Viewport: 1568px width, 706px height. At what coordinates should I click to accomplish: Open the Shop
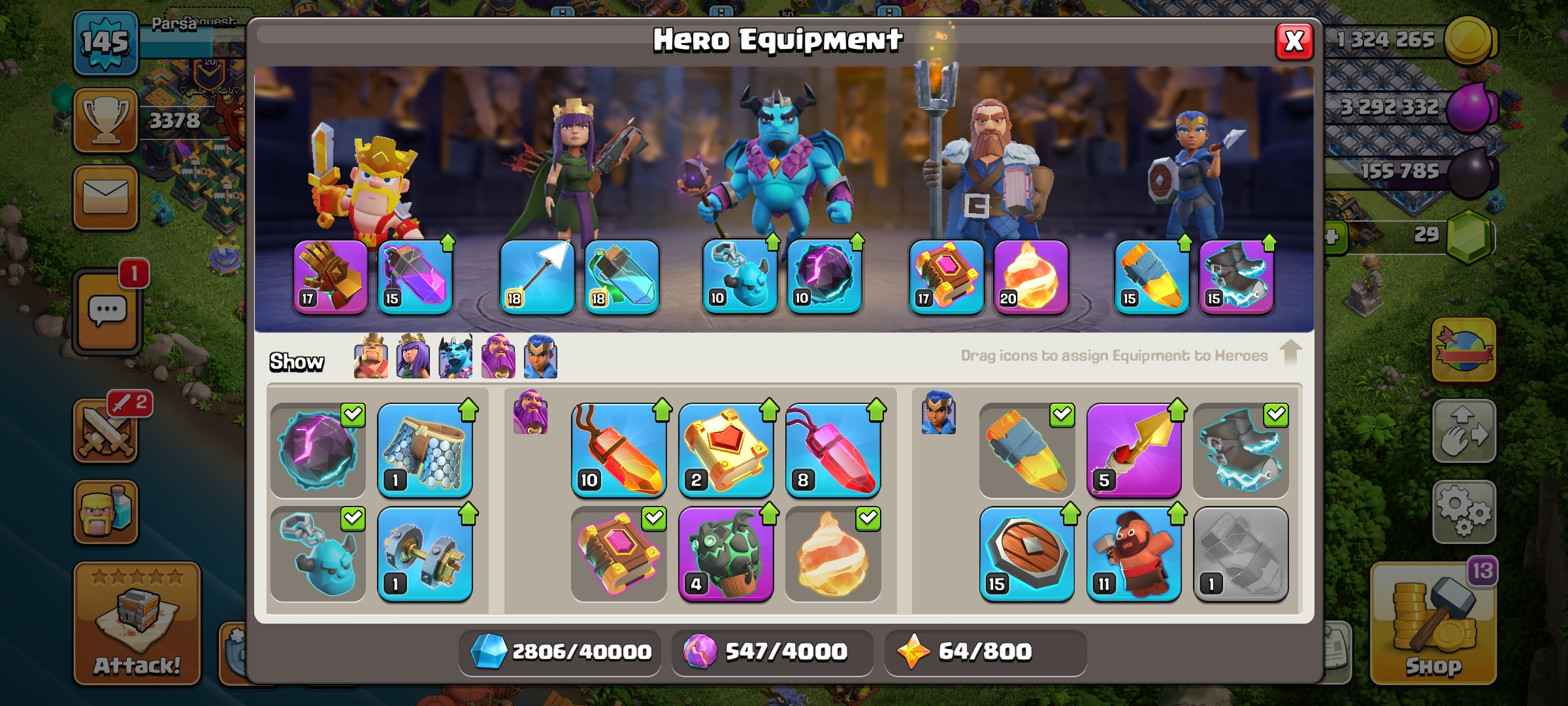pos(1433,624)
